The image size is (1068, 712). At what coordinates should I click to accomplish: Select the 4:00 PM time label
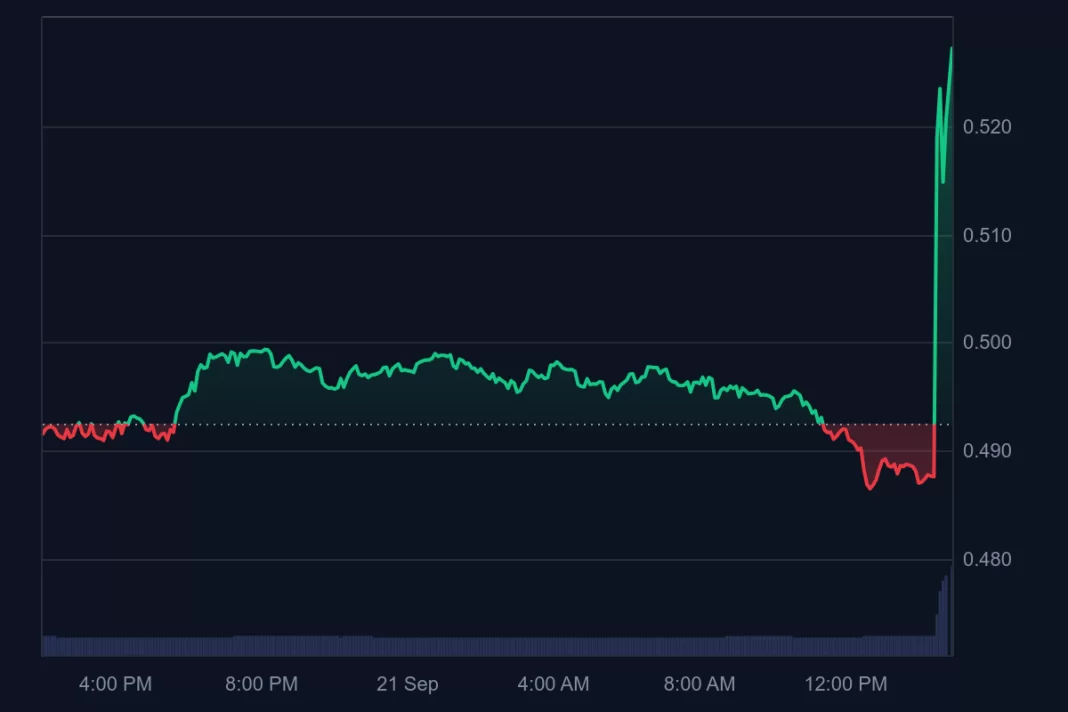click(x=115, y=683)
